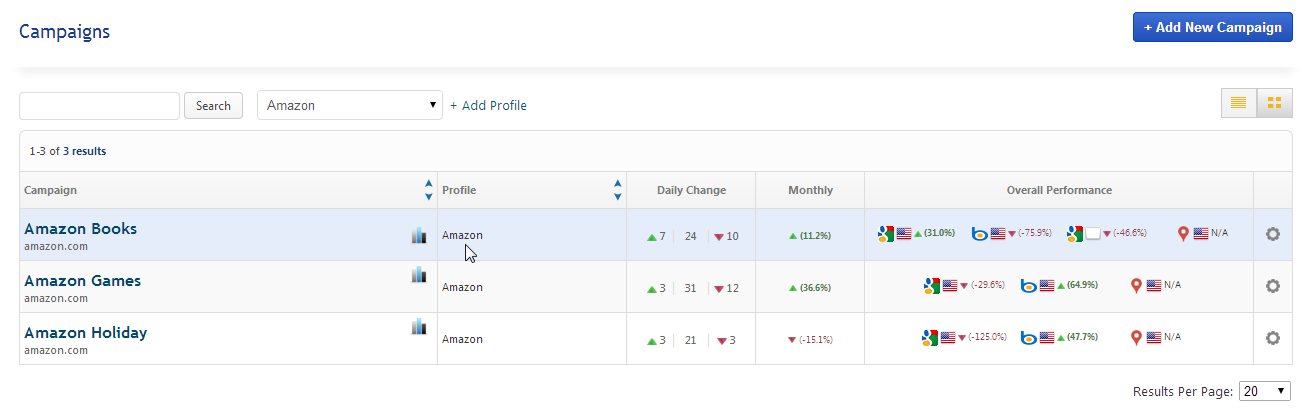This screenshot has width=1302, height=413.
Task: Open settings gear for Amazon Holiday
Action: click(x=1273, y=338)
